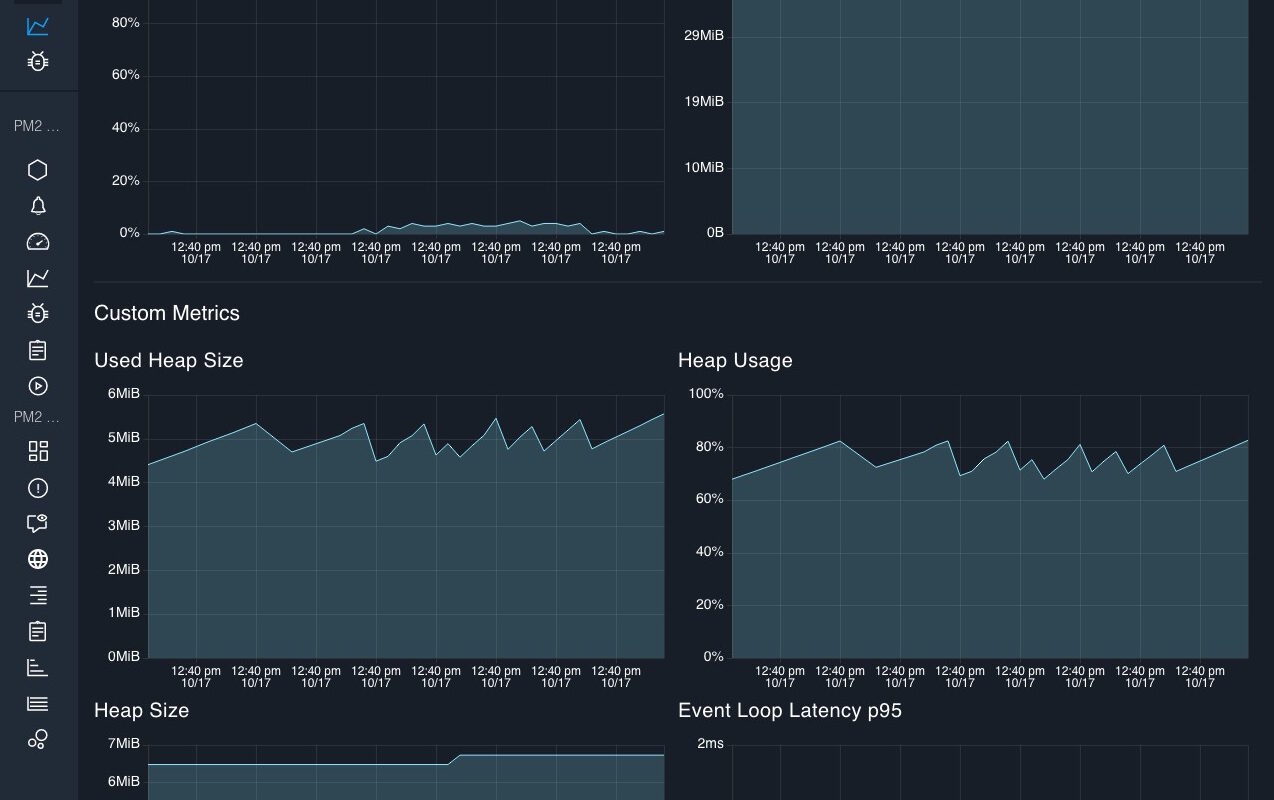Viewport: 1274px width, 800px height.
Task: Click the 3MiB axis label on Used Heap Size
Action: click(124, 526)
